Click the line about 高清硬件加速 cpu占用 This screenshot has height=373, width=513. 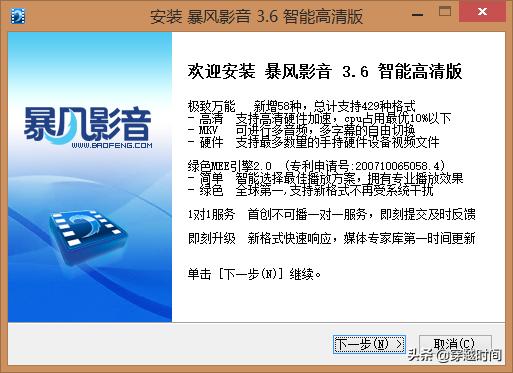319,118
